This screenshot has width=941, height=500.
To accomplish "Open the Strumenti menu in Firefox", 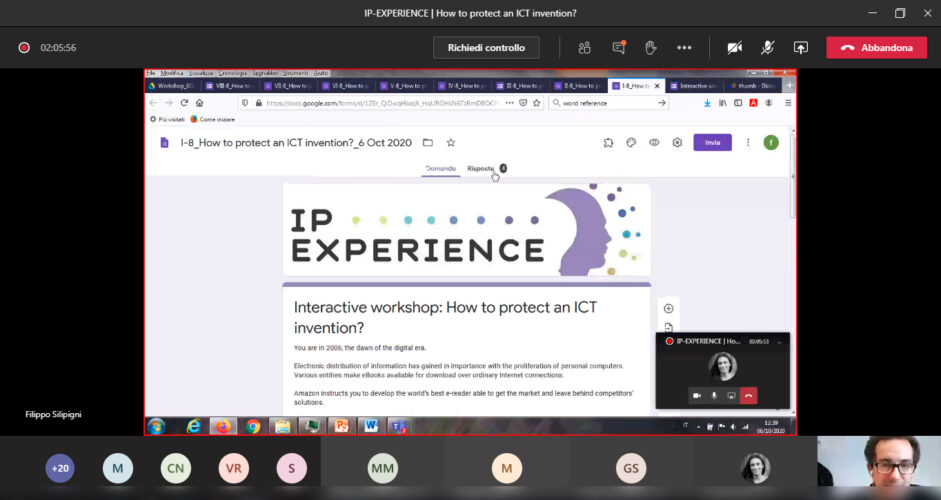I will pyautogui.click(x=296, y=73).
